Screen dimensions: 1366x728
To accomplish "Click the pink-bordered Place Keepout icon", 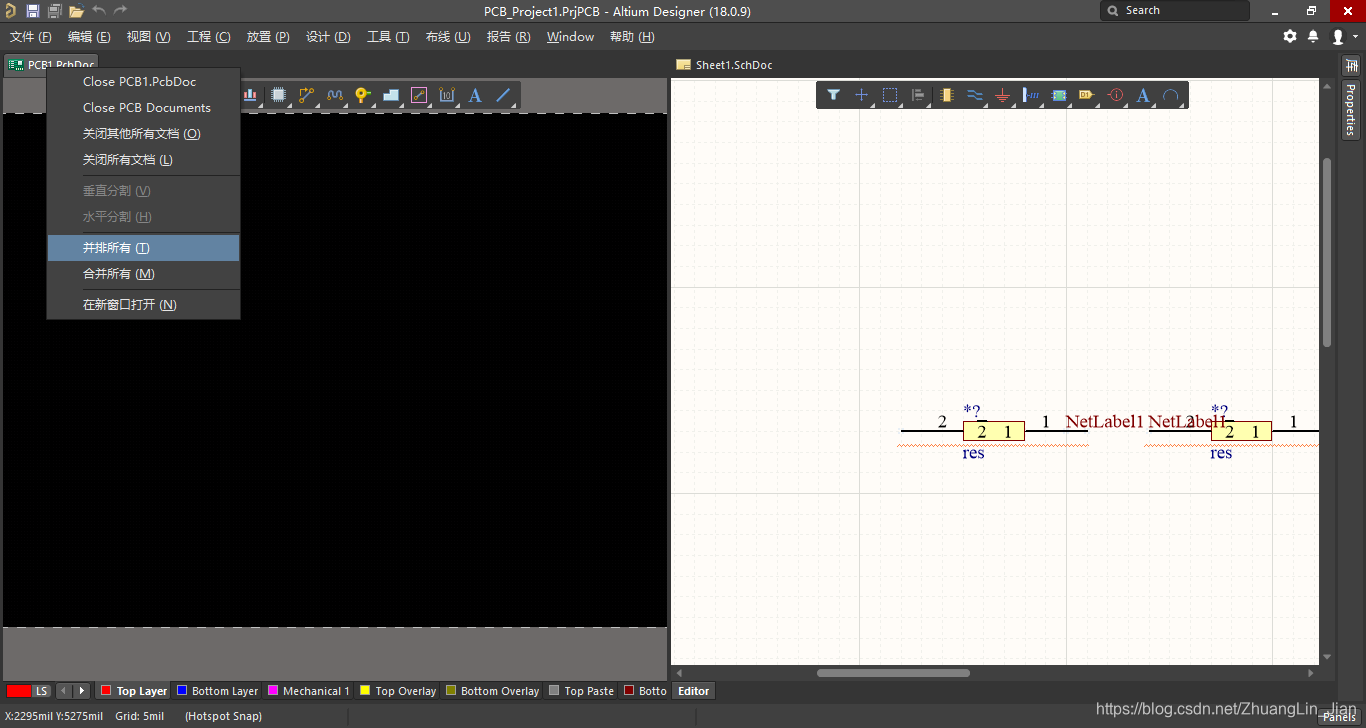I will (x=419, y=95).
